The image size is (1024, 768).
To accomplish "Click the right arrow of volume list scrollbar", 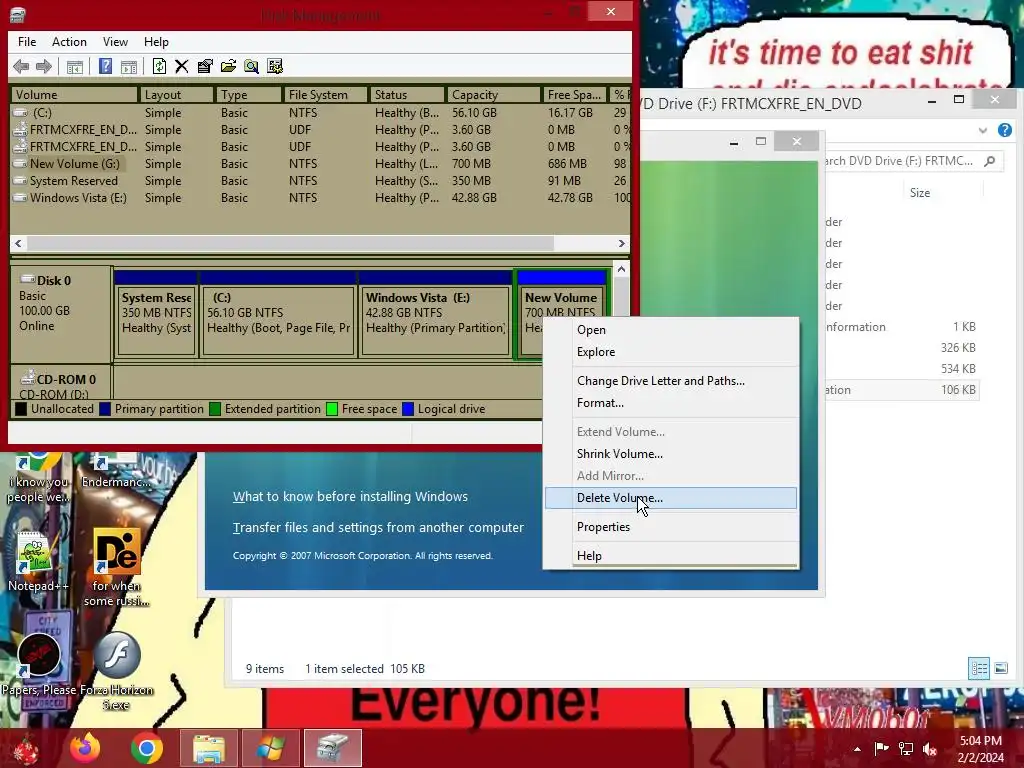I will point(622,244).
